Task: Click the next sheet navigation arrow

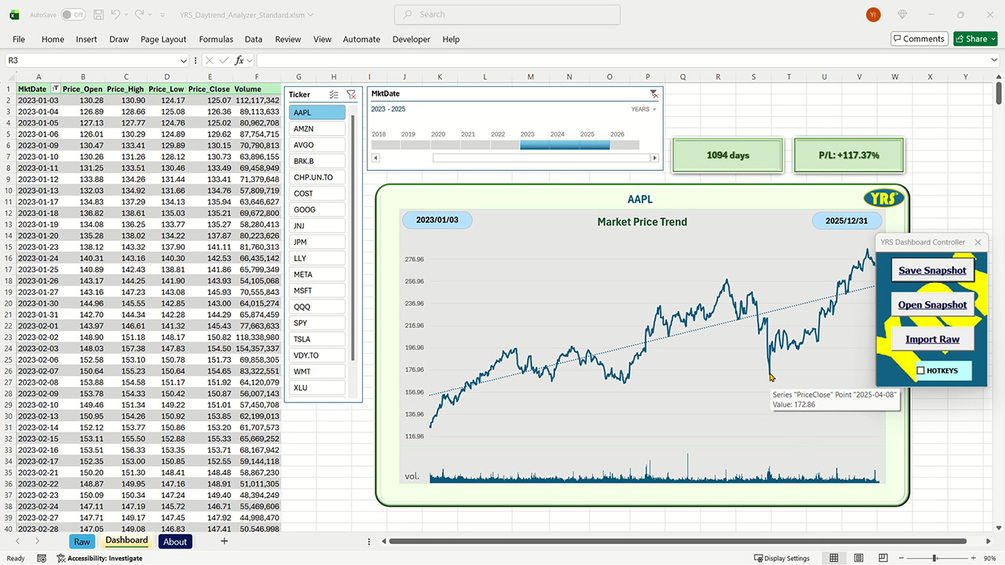Action: (x=37, y=541)
